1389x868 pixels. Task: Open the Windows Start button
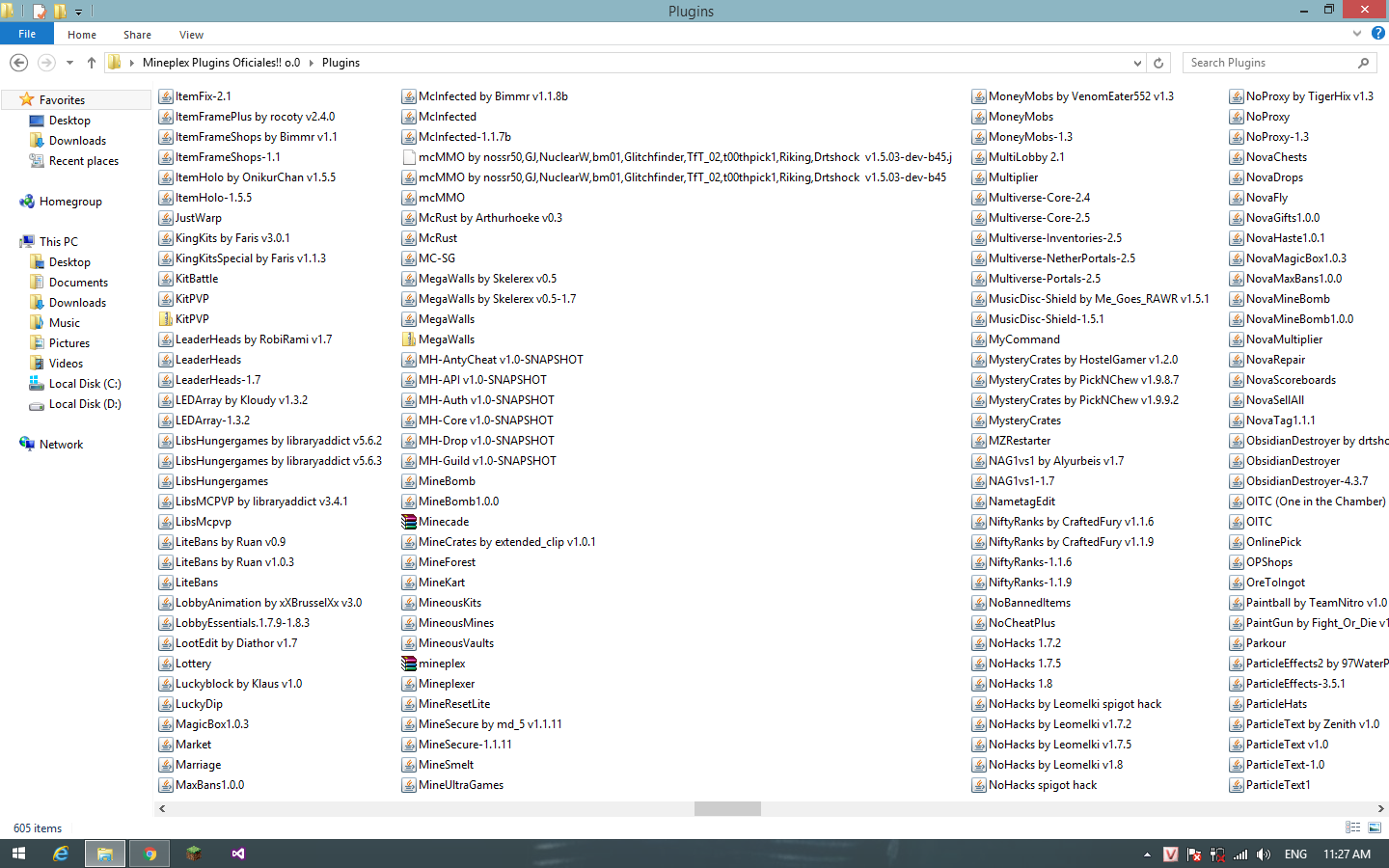tap(18, 854)
